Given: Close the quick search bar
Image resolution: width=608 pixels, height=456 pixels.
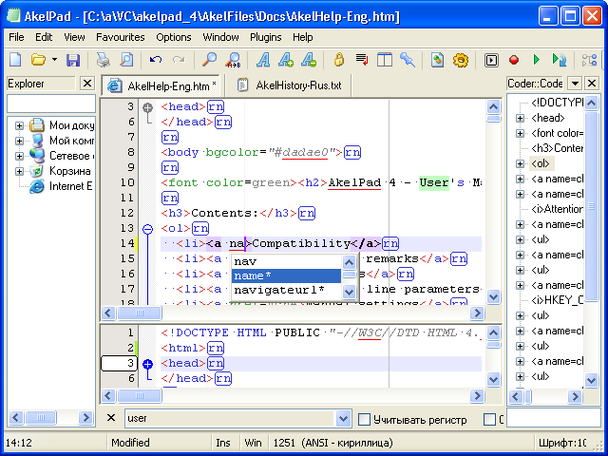Looking at the screenshot, I should pos(111,418).
